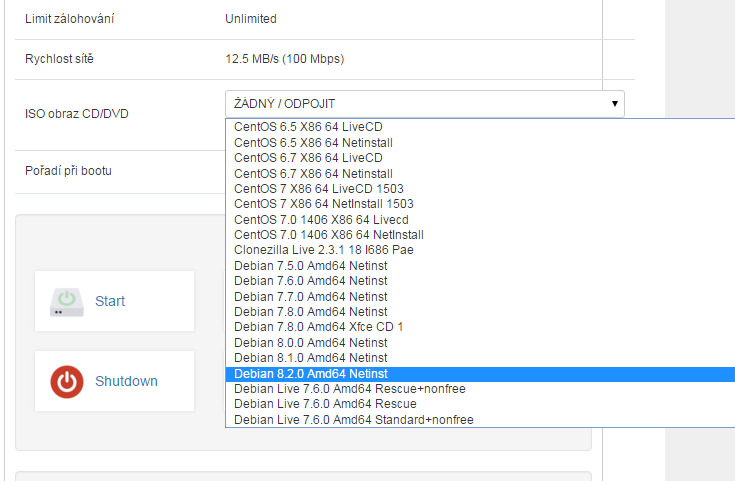
Task: Choose Debian 7.5.0 Amd64 Netinst
Action: pyautogui.click(x=310, y=266)
